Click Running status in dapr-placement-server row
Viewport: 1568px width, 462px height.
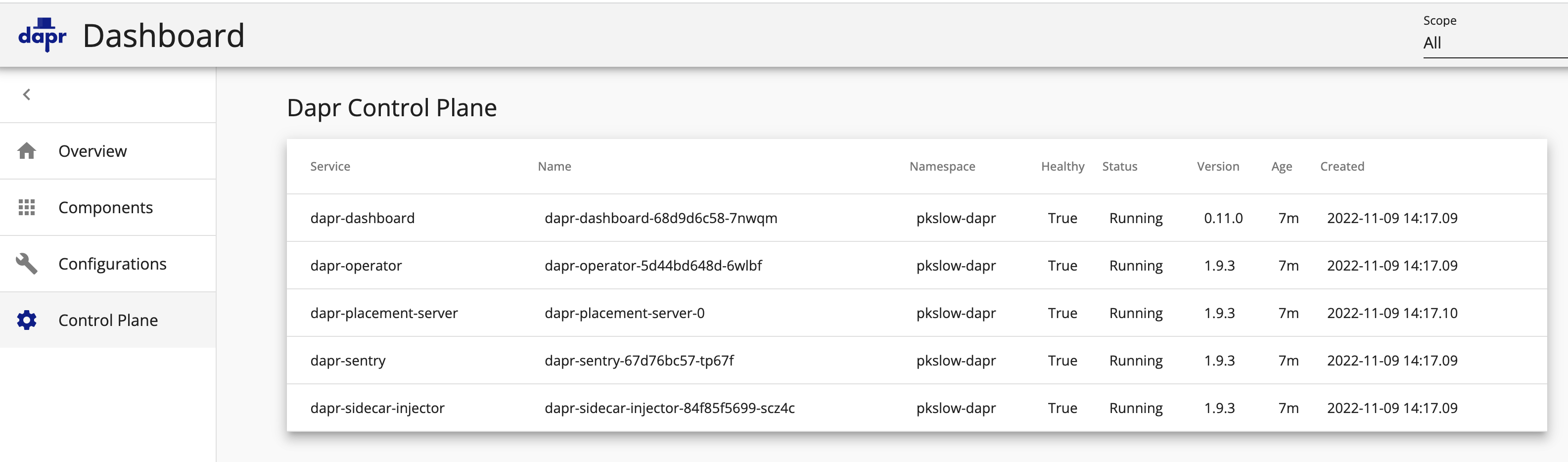pos(1135,313)
